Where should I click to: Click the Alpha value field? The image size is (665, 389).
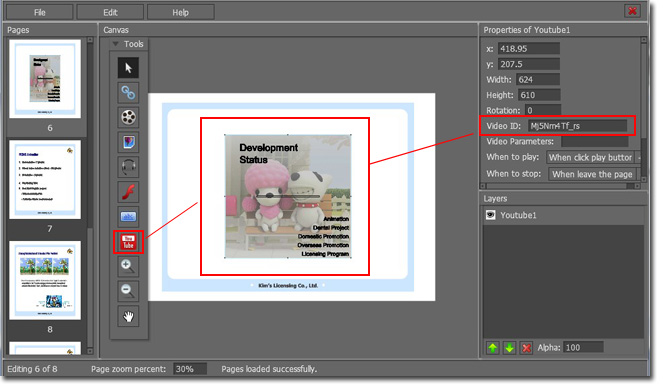pyautogui.click(x=584, y=348)
